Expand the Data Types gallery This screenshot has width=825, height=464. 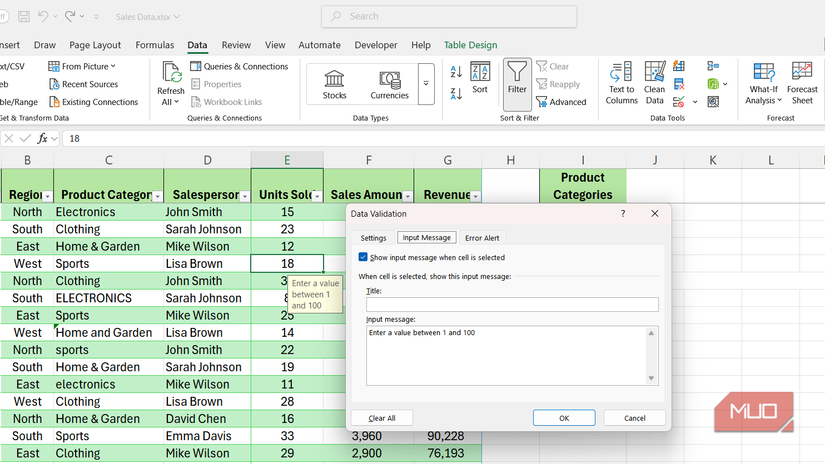pyautogui.click(x=426, y=84)
